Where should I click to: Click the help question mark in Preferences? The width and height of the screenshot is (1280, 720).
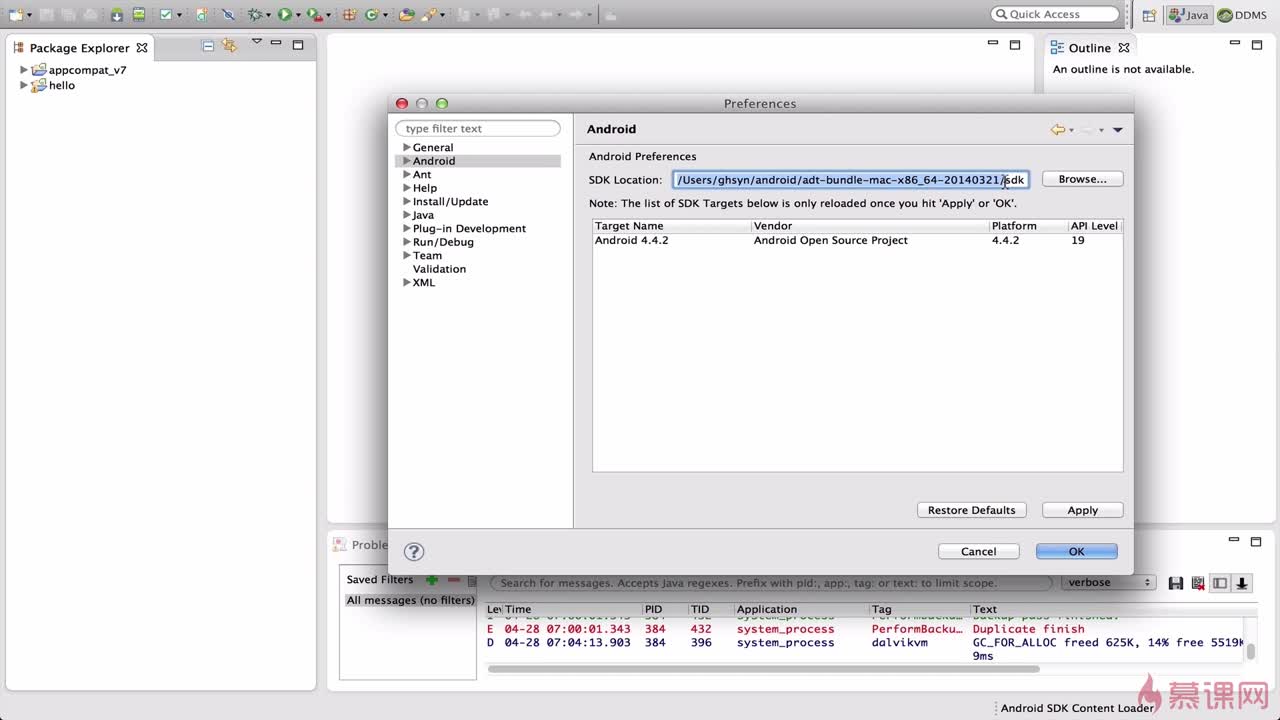coord(414,552)
